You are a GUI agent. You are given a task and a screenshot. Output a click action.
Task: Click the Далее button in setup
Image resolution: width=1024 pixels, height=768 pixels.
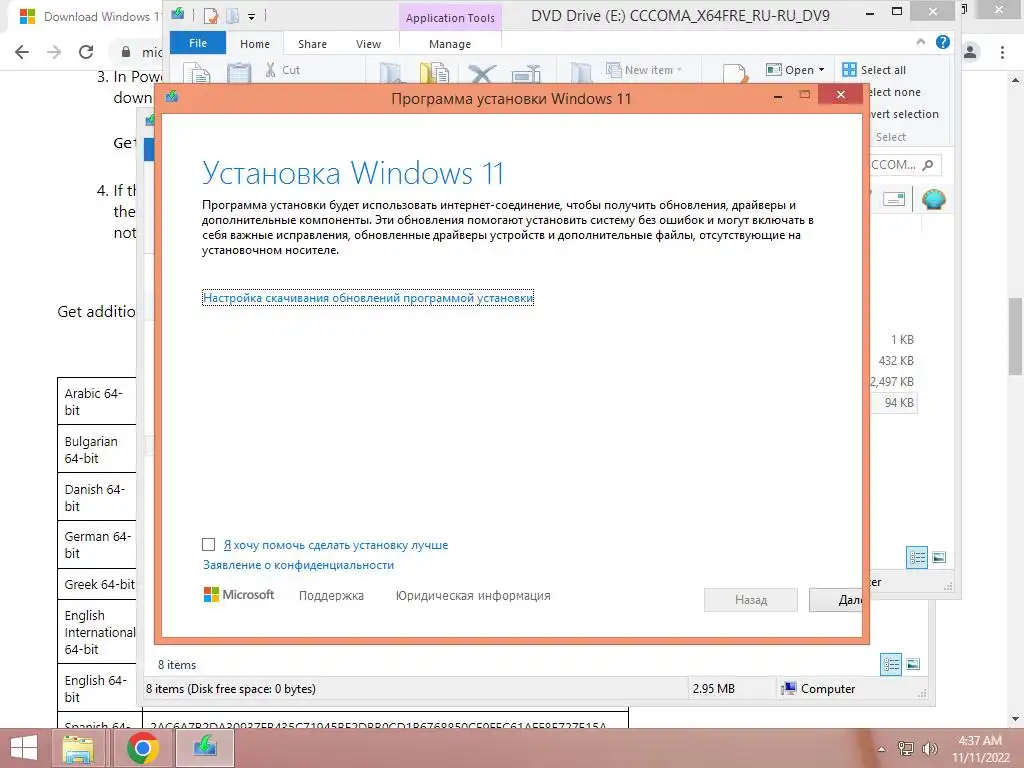tap(836, 600)
